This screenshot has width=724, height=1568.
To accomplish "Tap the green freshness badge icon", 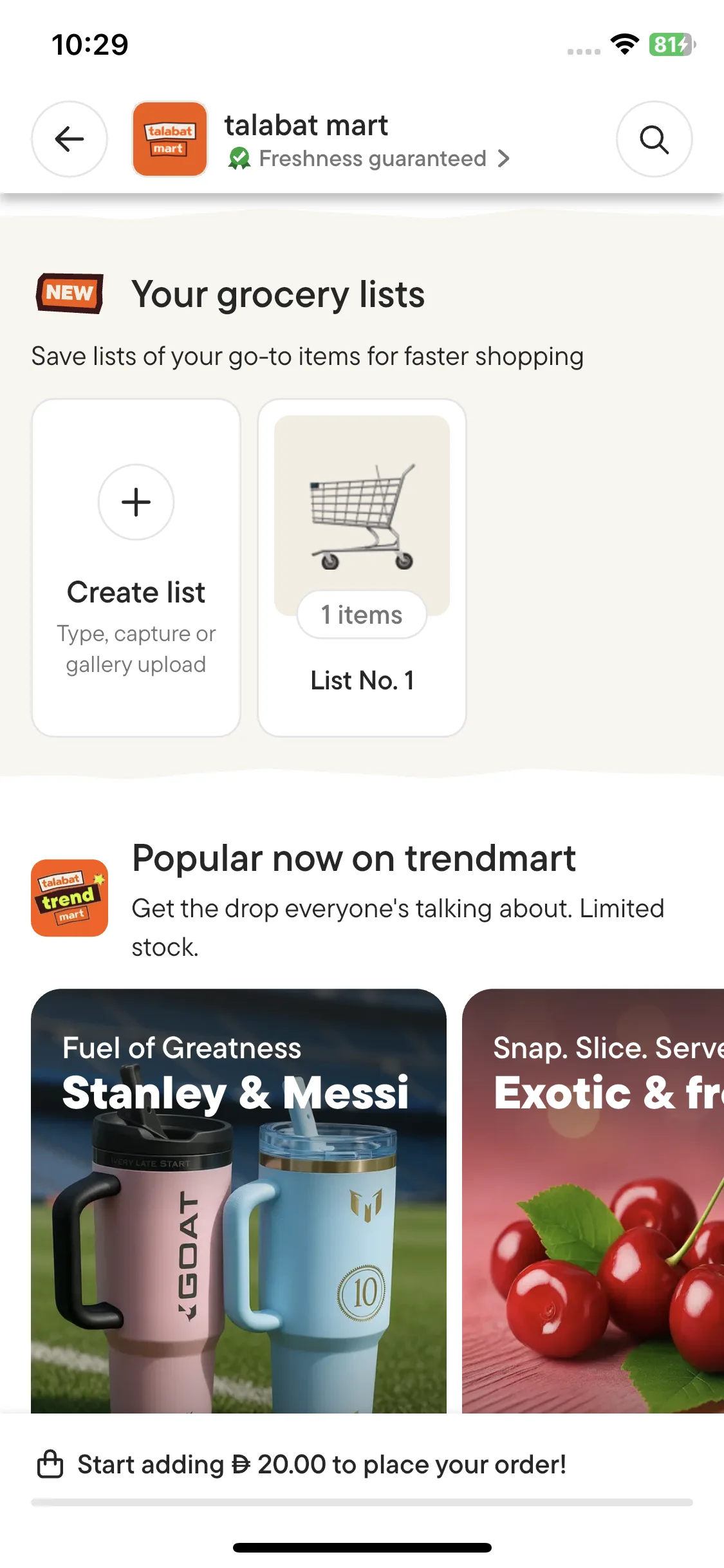I will click(x=239, y=158).
